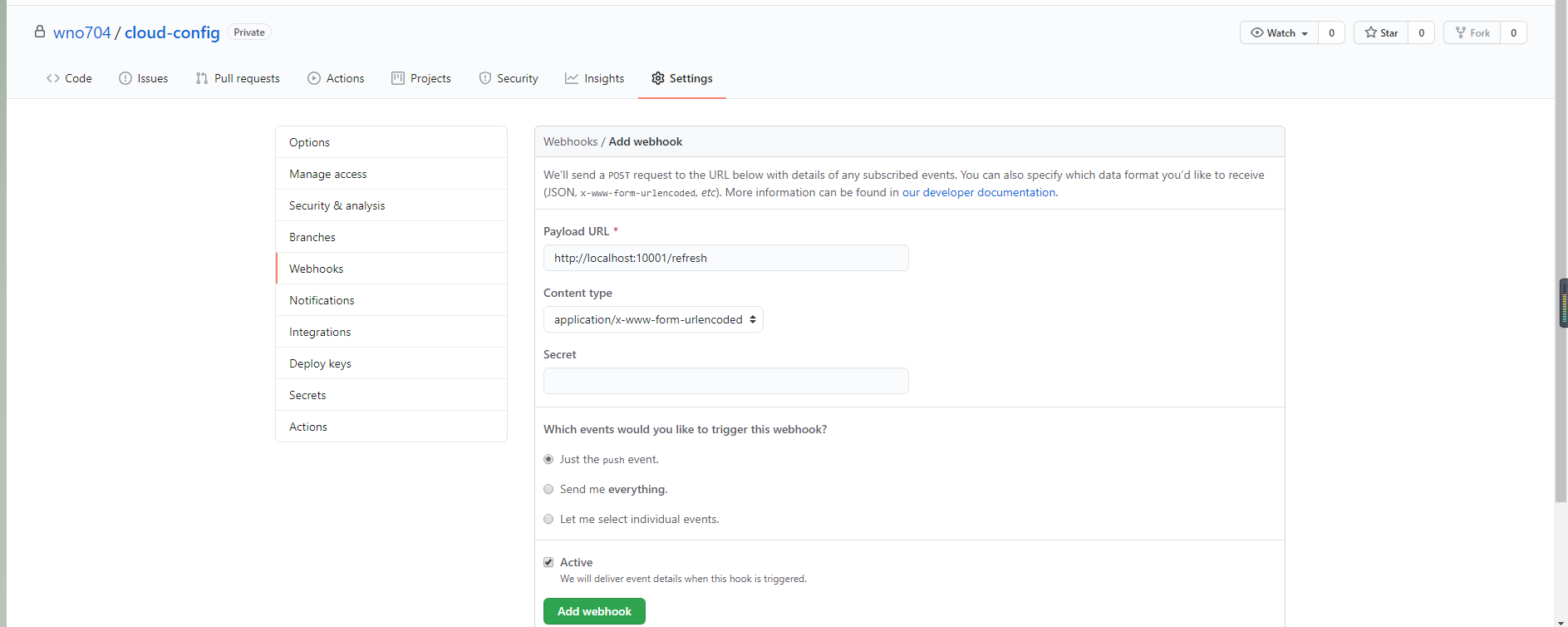Open the Content type dropdown

click(x=653, y=319)
